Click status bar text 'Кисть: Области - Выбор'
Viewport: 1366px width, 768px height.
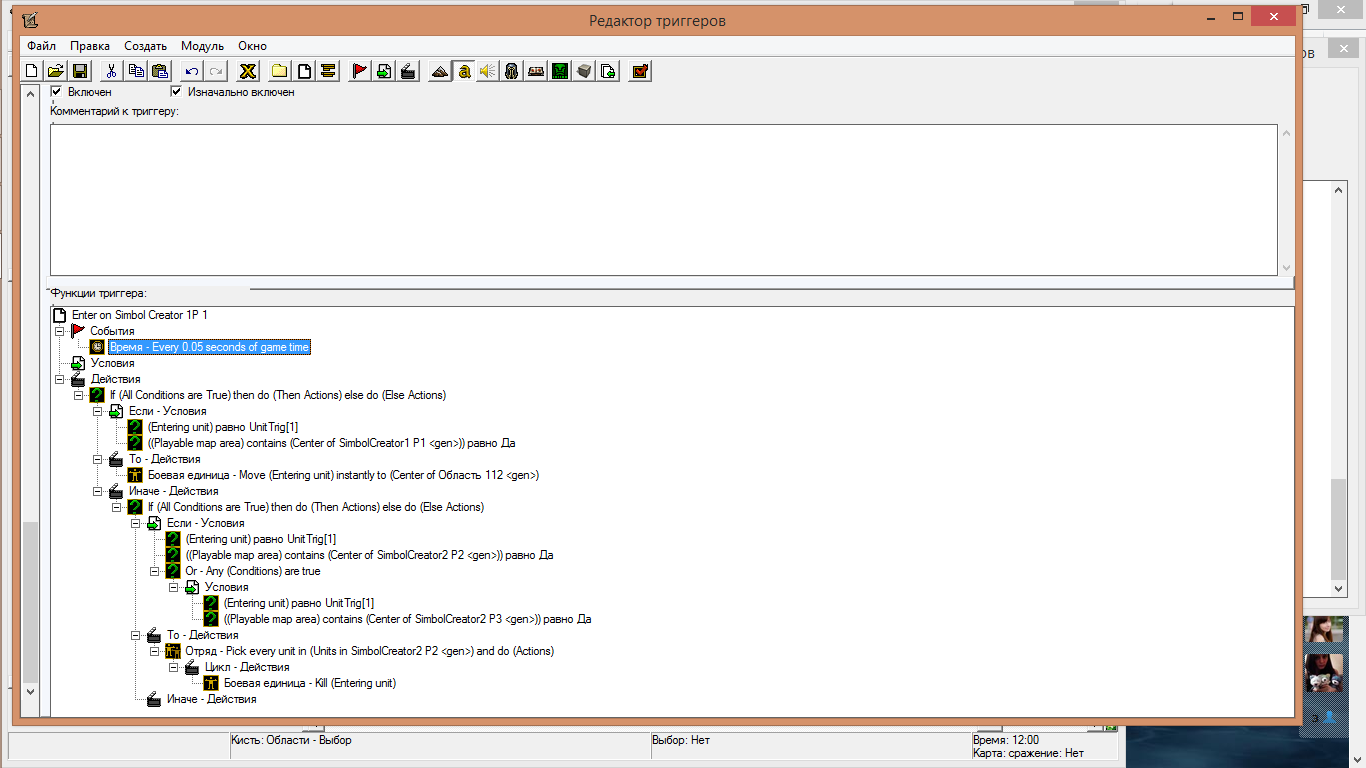(291, 740)
